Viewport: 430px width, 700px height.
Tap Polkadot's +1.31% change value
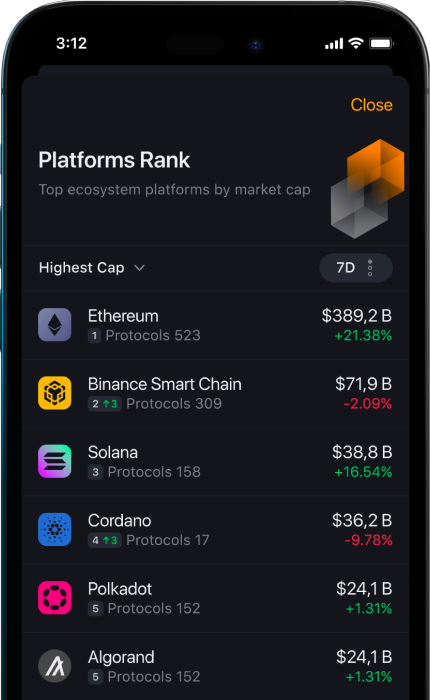tap(369, 608)
